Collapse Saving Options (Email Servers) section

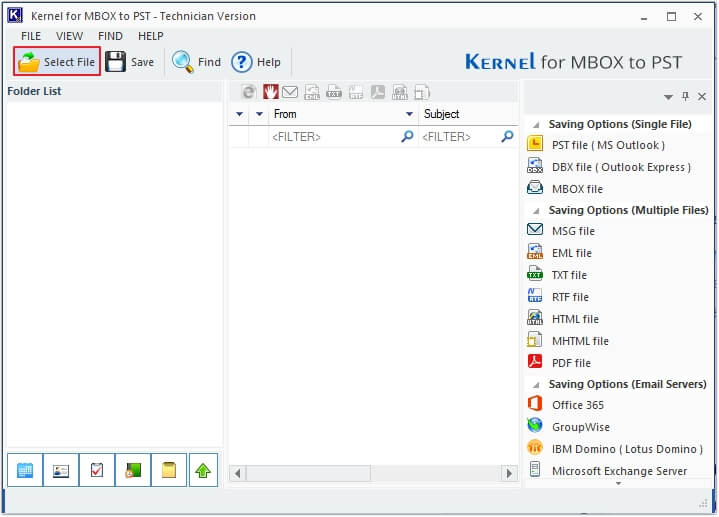536,385
